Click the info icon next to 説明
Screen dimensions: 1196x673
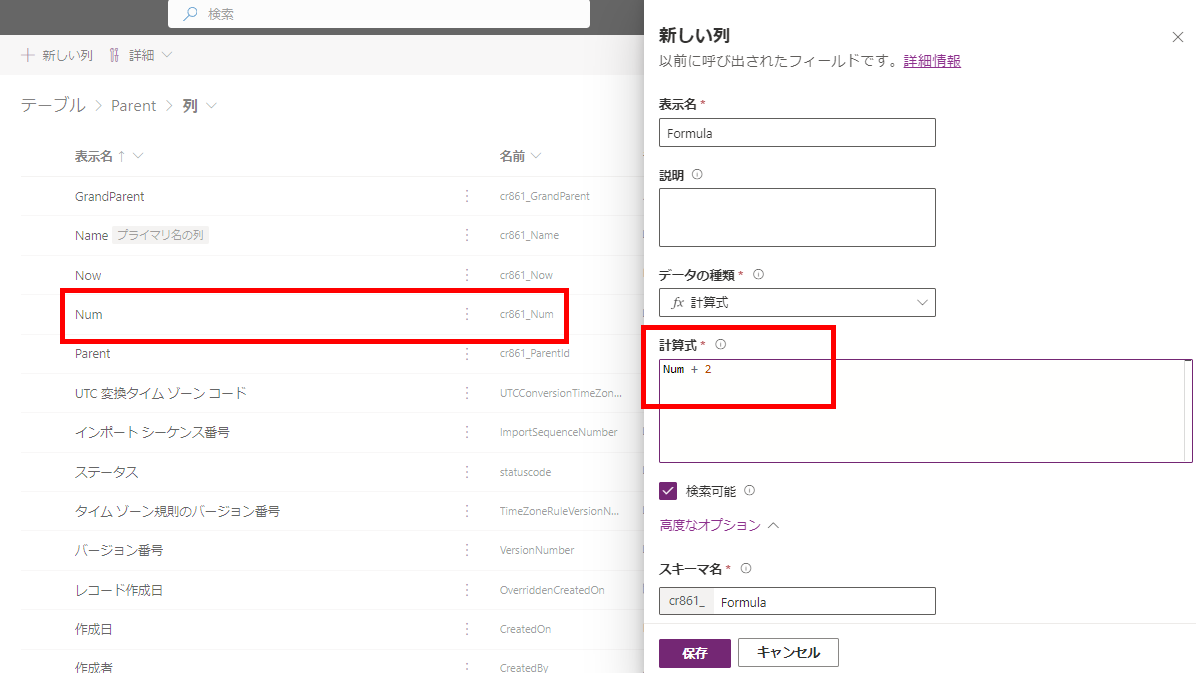click(697, 174)
